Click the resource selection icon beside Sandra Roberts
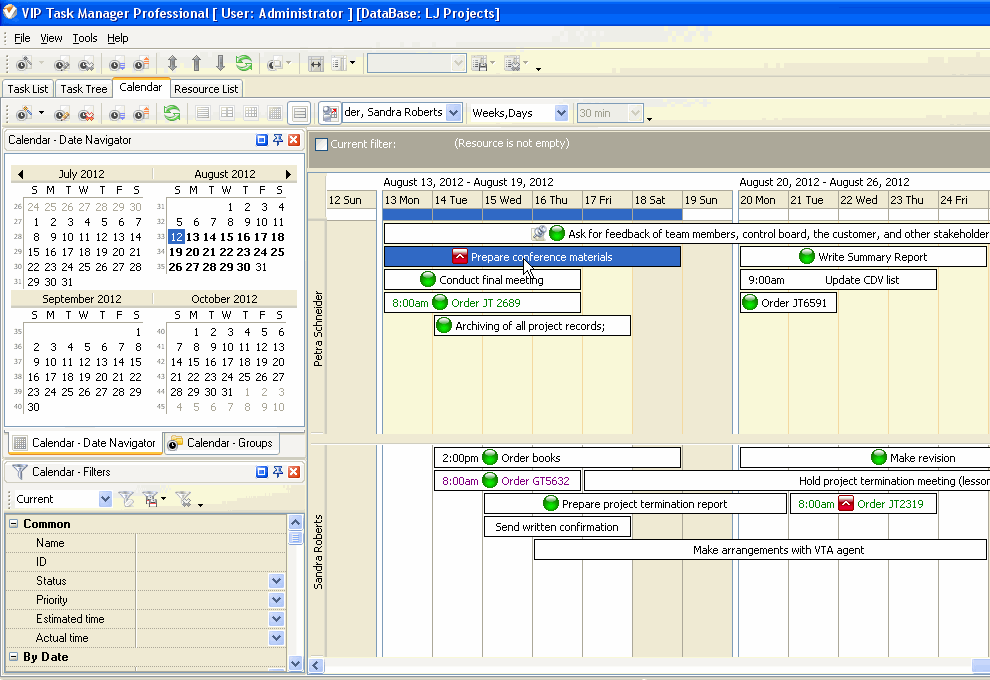Image resolution: width=990 pixels, height=680 pixels. tap(330, 113)
